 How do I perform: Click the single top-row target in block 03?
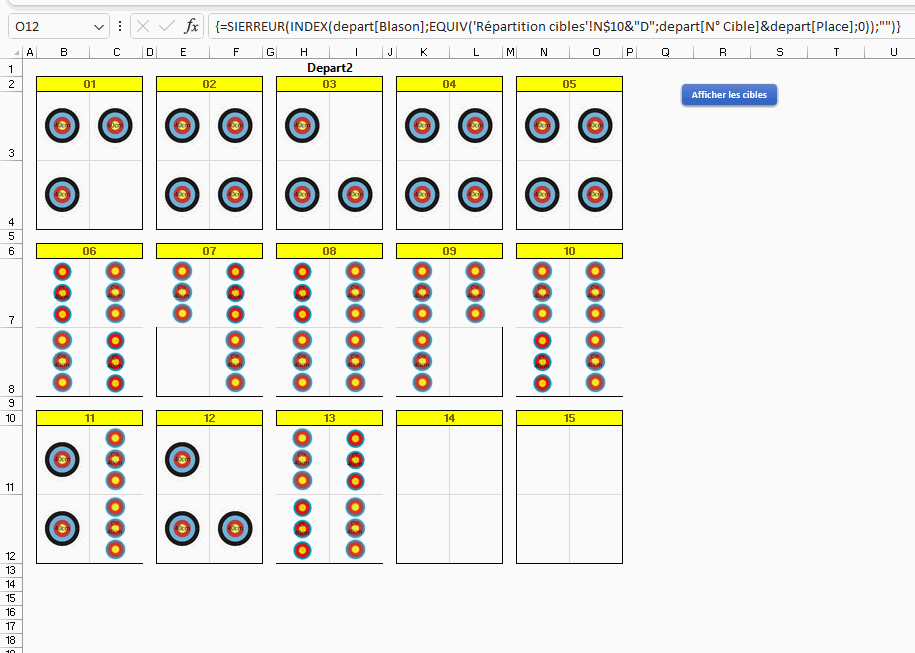tap(302, 125)
